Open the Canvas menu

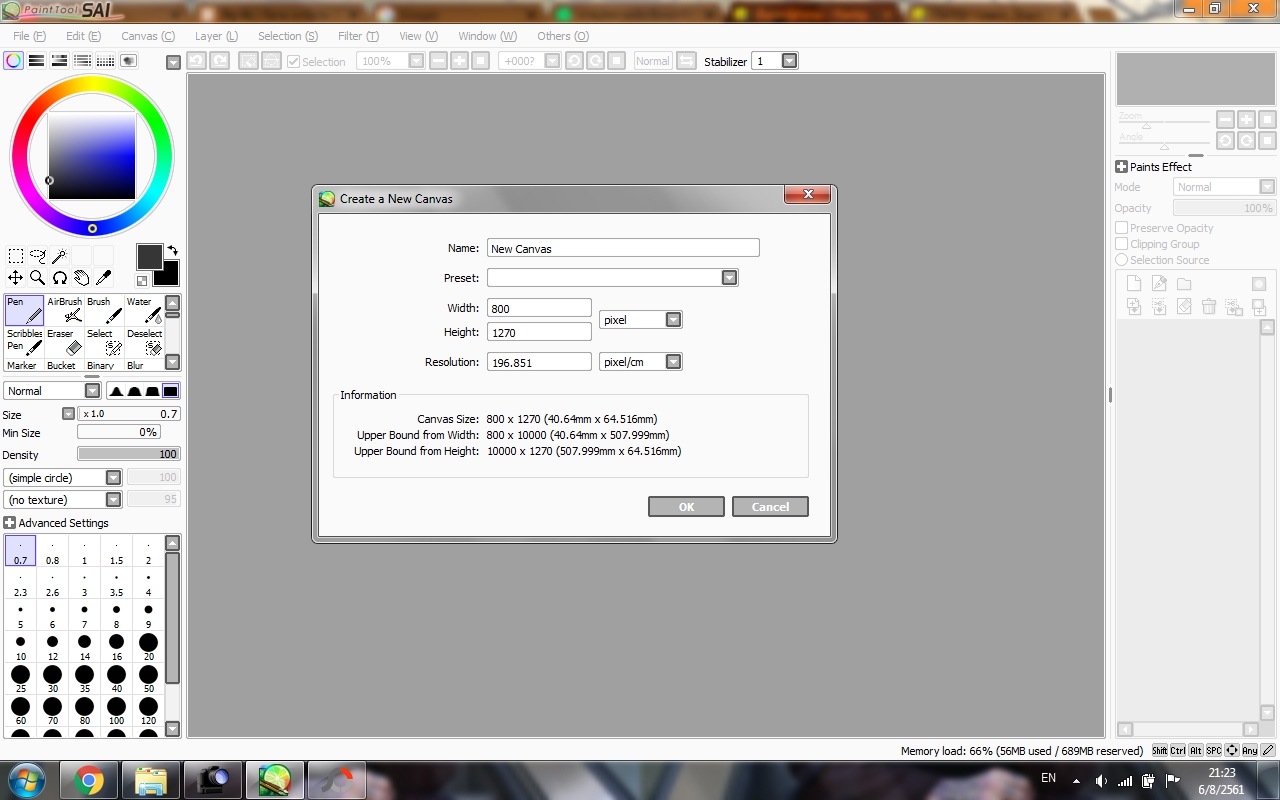148,36
